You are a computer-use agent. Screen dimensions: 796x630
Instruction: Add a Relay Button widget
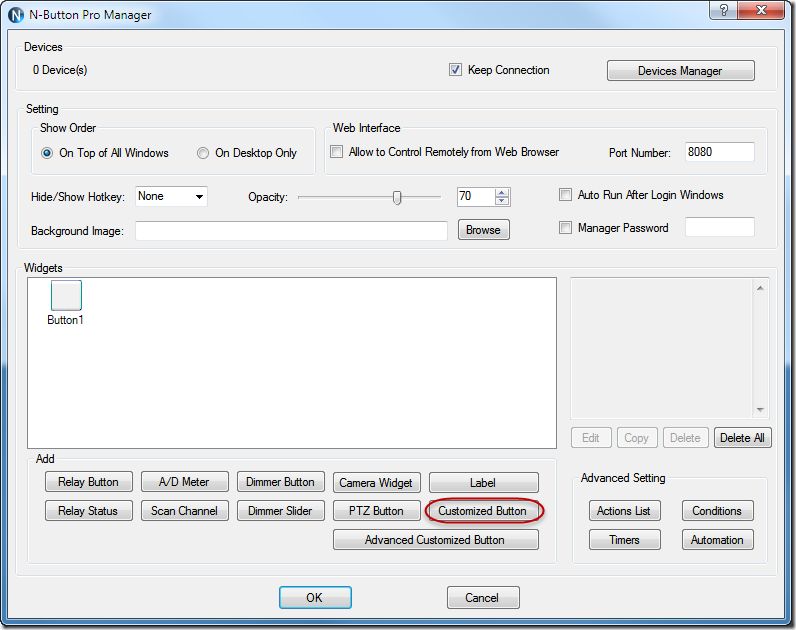[88, 482]
